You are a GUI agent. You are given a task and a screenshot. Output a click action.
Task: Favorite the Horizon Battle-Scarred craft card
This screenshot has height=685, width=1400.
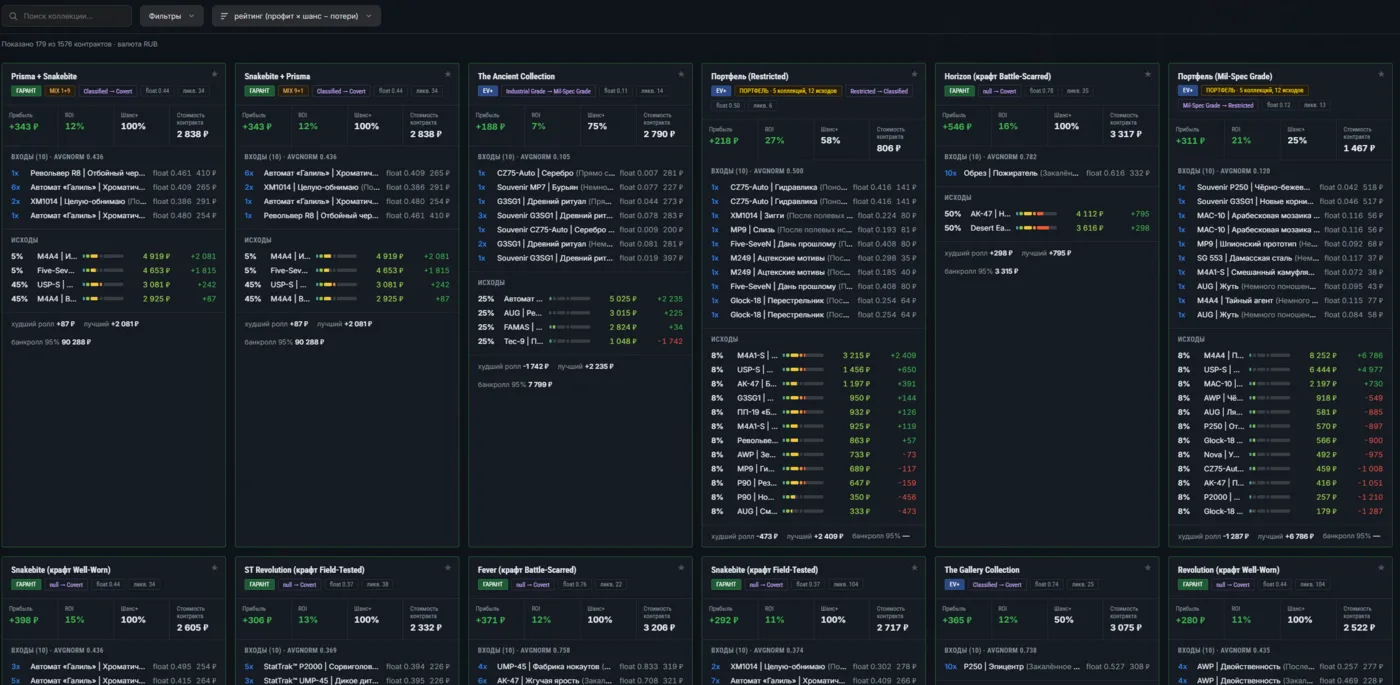pyautogui.click(x=1147, y=74)
